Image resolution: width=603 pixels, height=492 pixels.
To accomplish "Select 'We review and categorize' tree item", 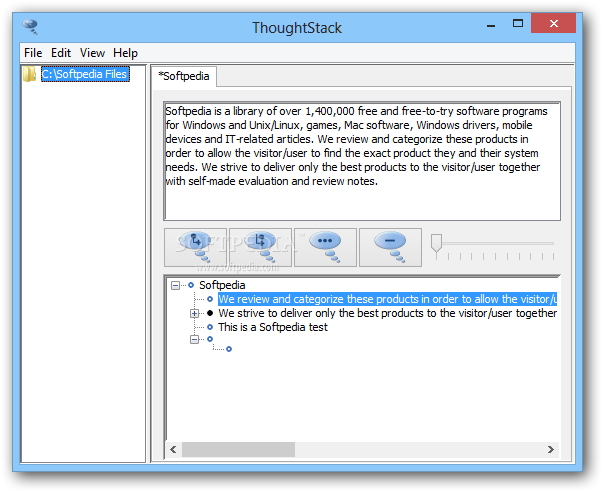I will [x=387, y=299].
